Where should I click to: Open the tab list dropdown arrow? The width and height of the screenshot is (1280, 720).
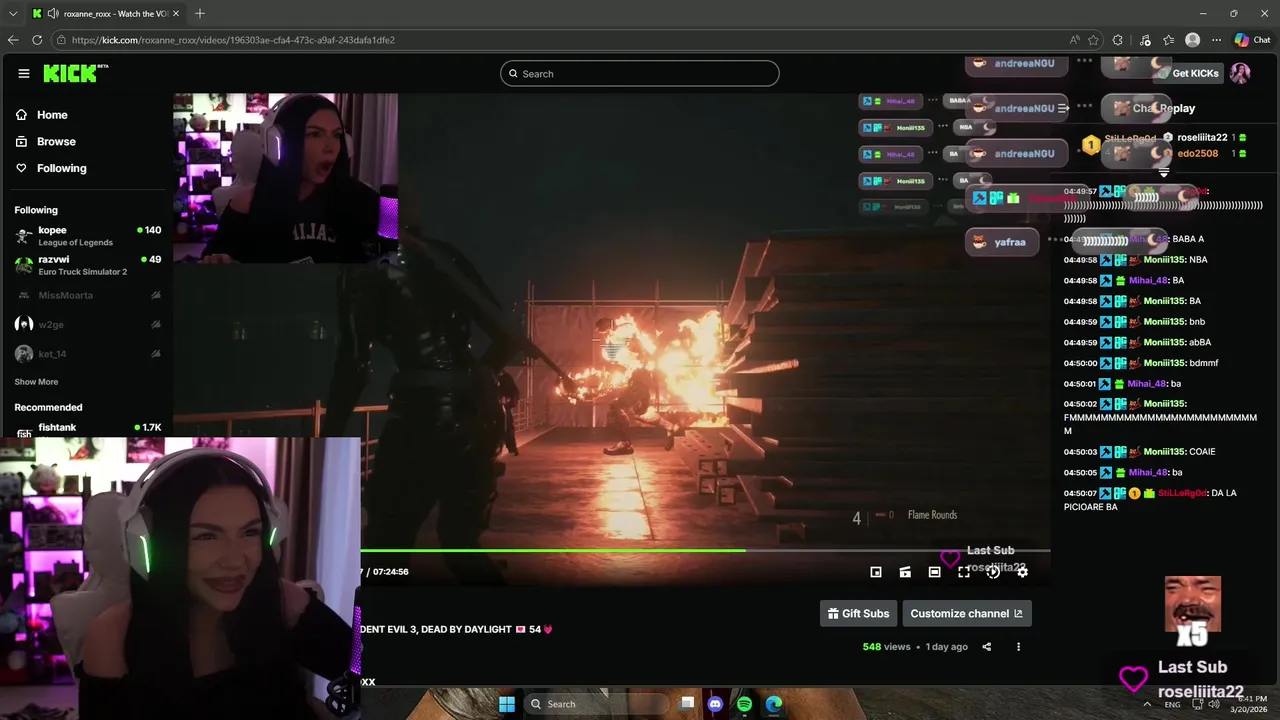coord(13,14)
